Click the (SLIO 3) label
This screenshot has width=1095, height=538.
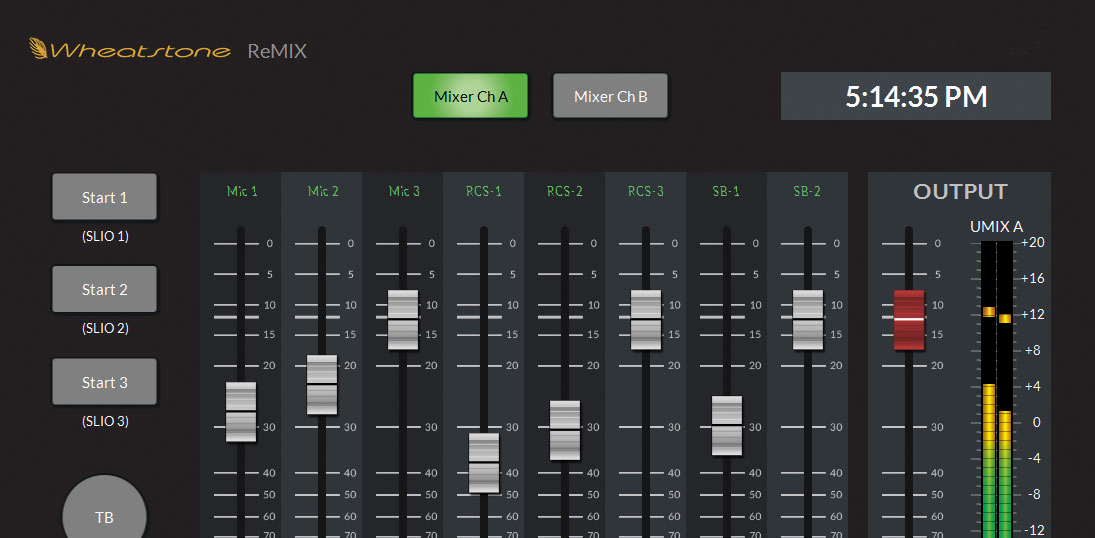[x=105, y=421]
